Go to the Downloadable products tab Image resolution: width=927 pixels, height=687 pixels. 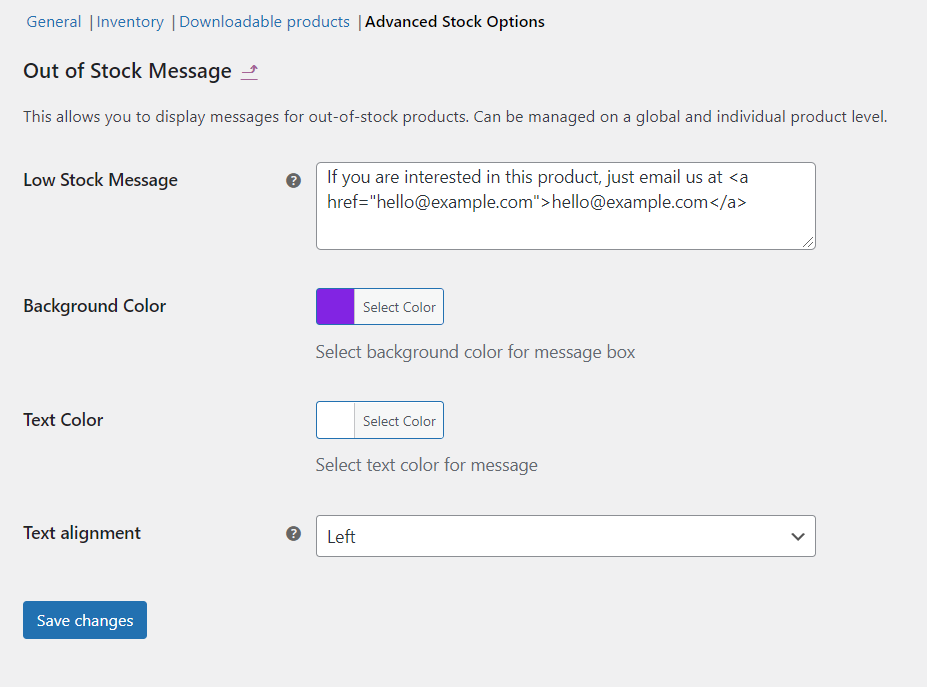click(x=264, y=21)
